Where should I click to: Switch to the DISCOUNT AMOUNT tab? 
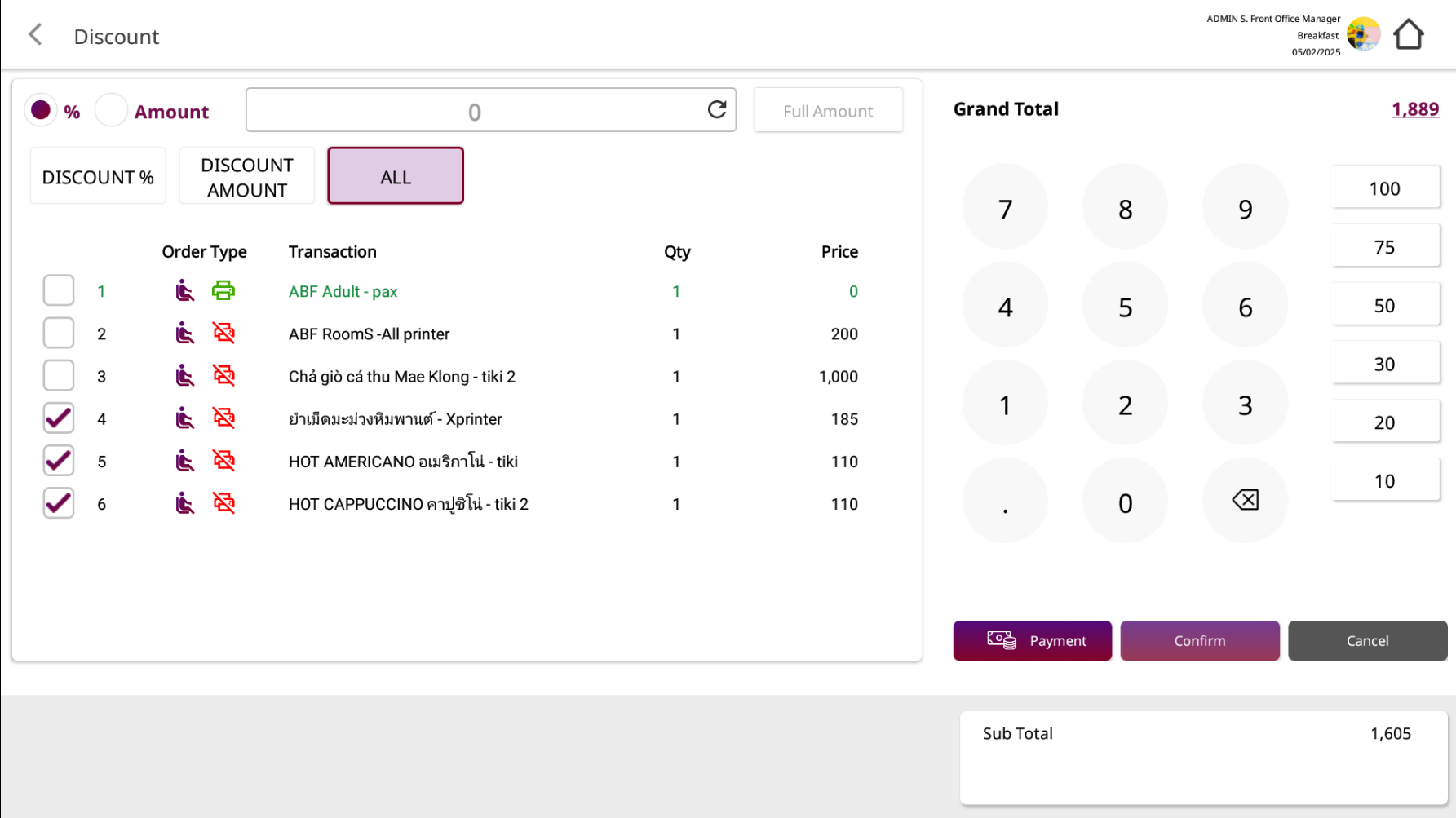[246, 176]
